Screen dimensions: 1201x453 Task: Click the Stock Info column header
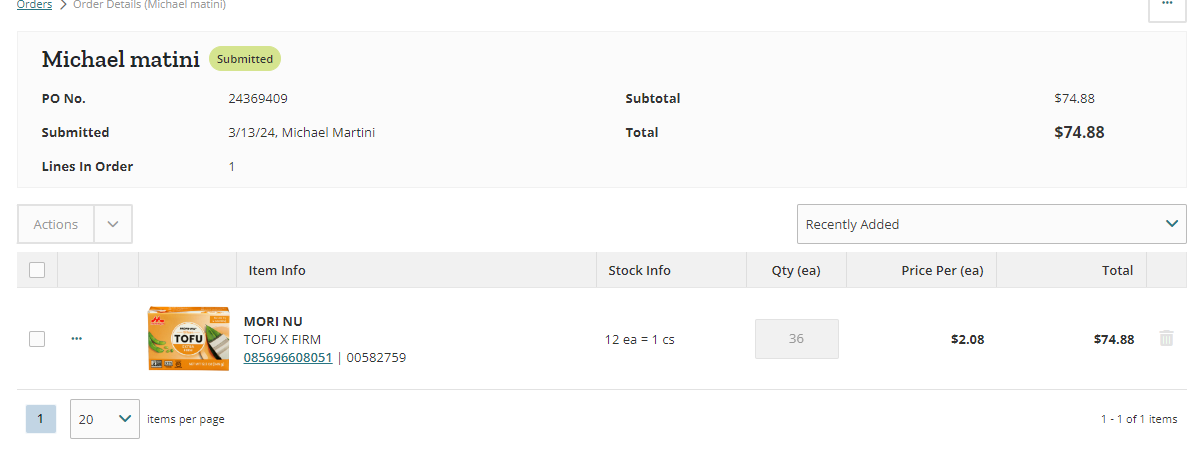coord(639,270)
